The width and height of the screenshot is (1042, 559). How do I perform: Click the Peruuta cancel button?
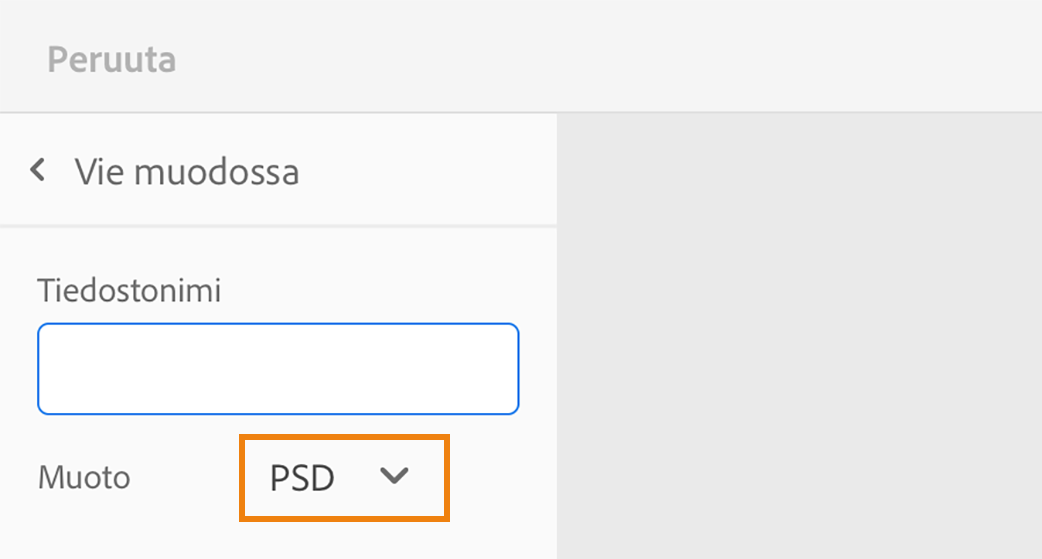111,60
